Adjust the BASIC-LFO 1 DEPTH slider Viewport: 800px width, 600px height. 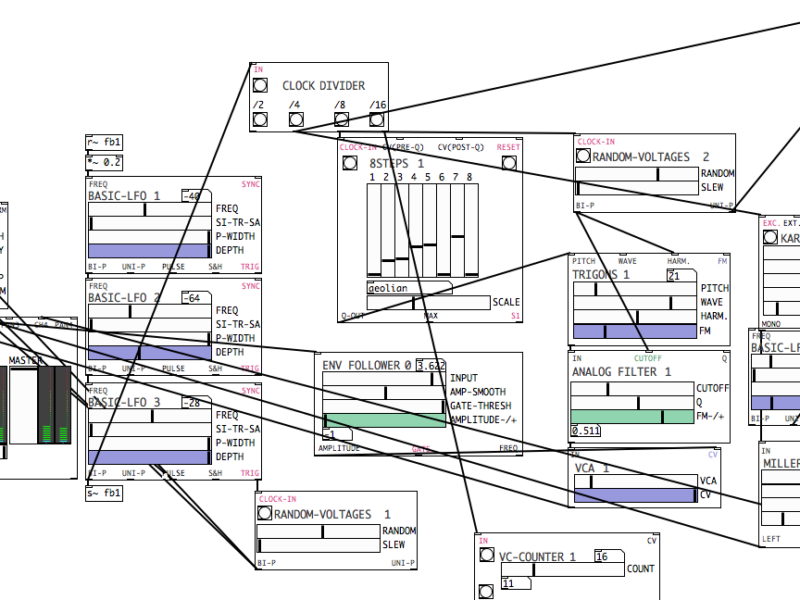coord(150,251)
